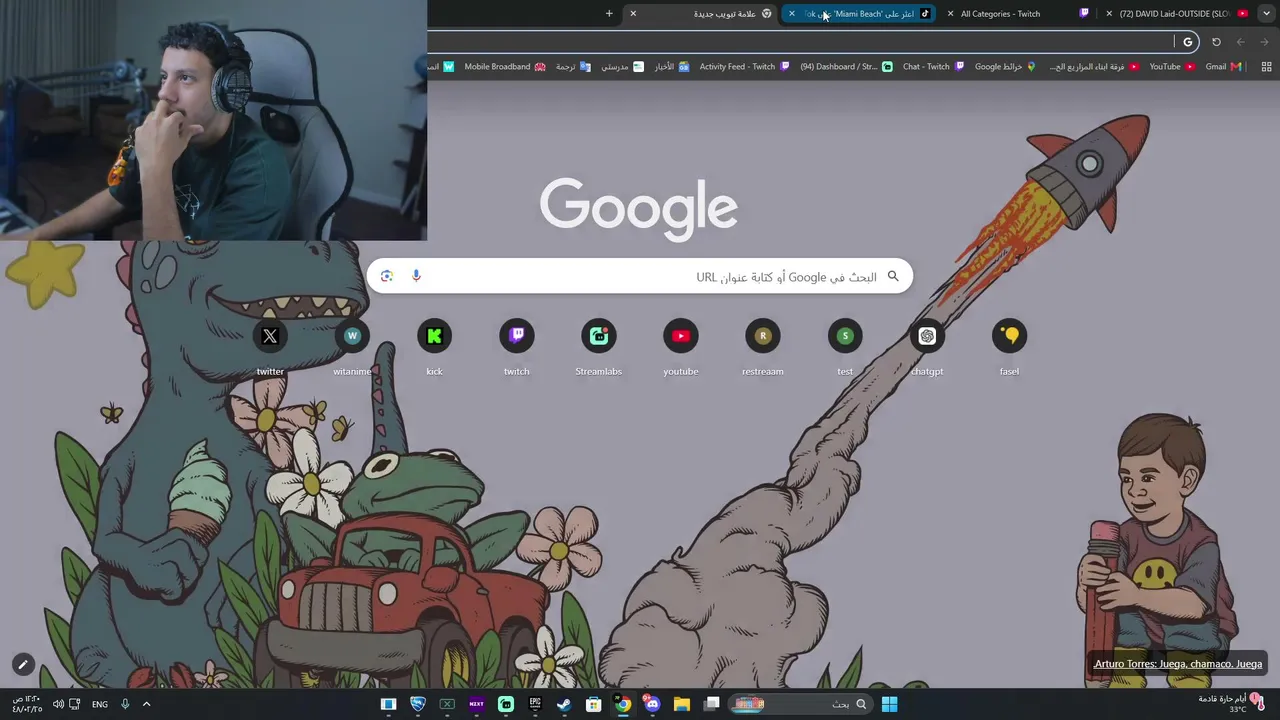Open Gmail bookmark
Screen dimensions: 1280x720
pyautogui.click(x=1223, y=67)
